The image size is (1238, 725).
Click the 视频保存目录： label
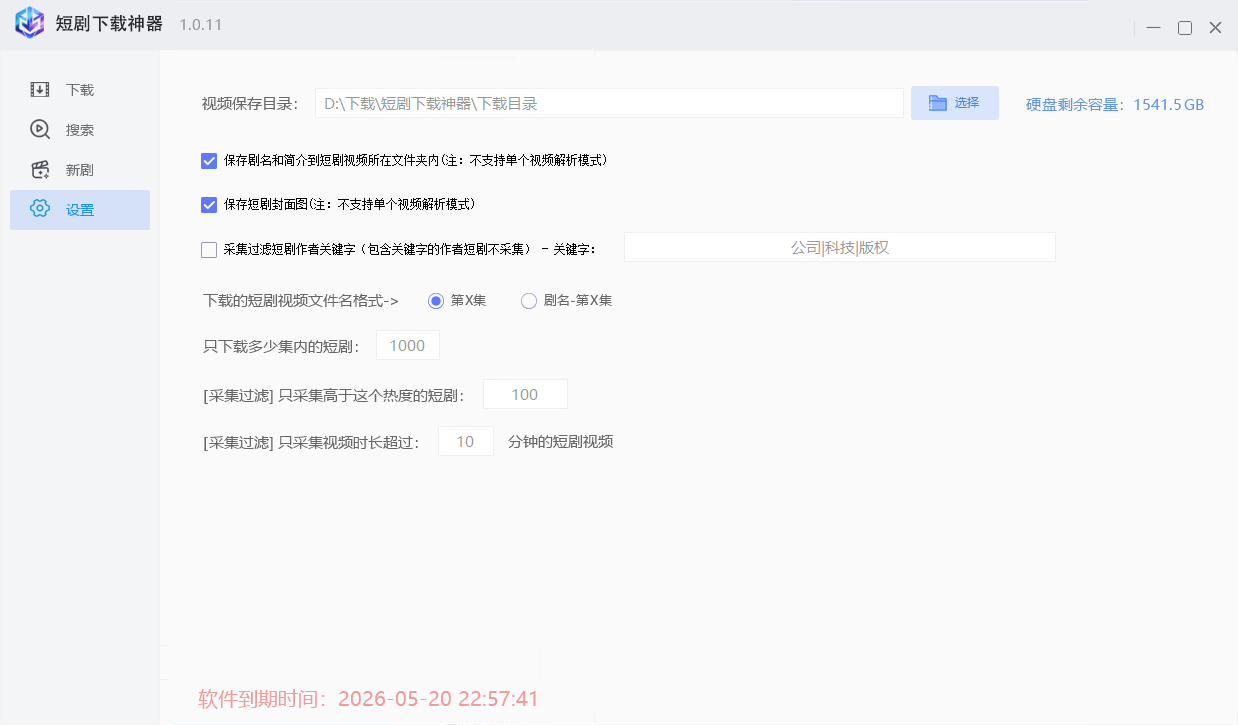[x=250, y=104]
